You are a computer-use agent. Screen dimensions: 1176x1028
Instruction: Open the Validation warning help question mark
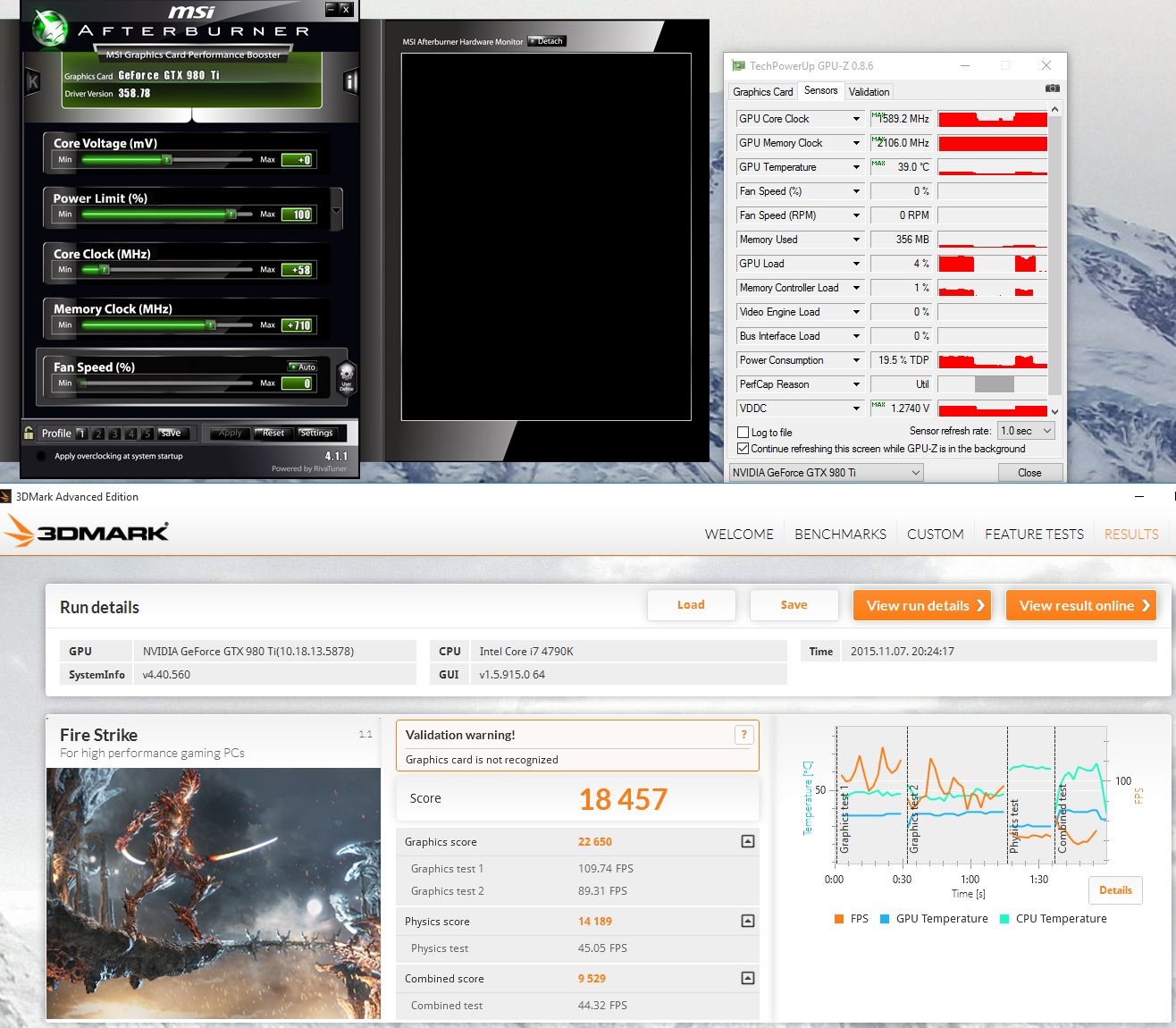click(x=743, y=735)
